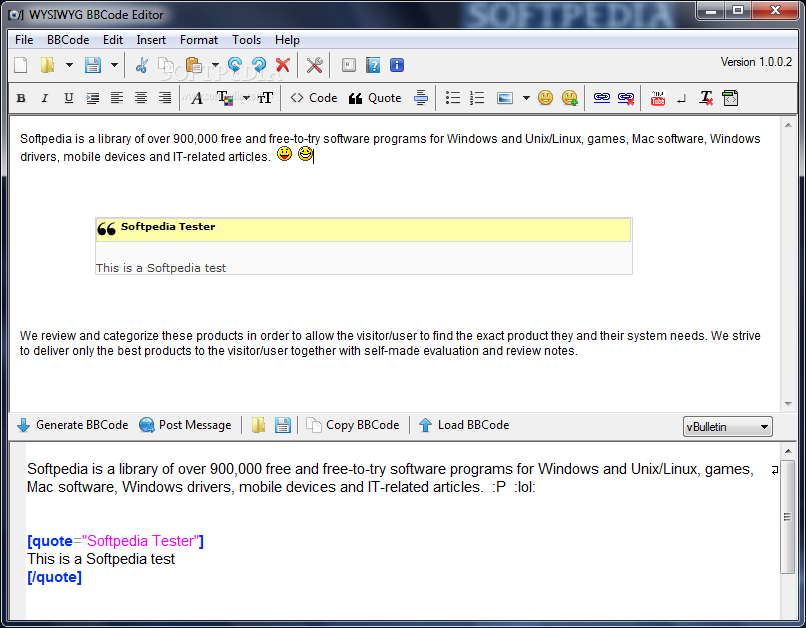This screenshot has width=806, height=628.
Task: Open the help question mark icon
Action: point(373,65)
